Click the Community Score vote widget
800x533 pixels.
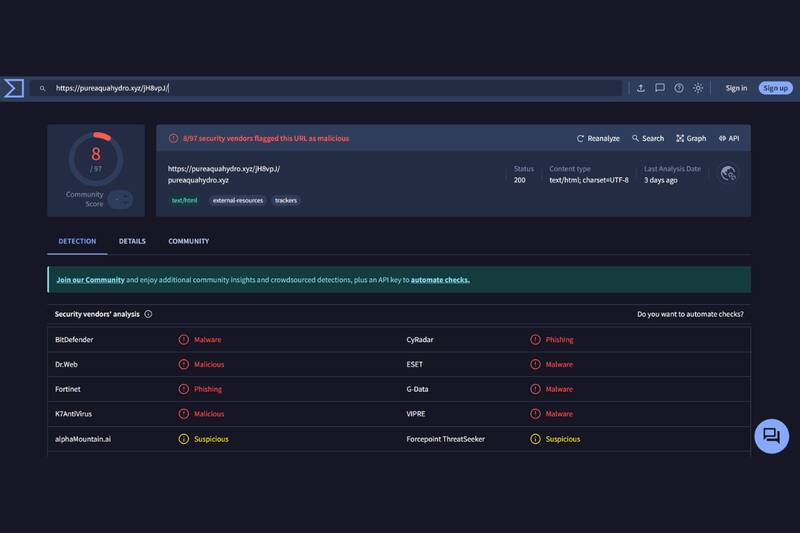click(120, 199)
